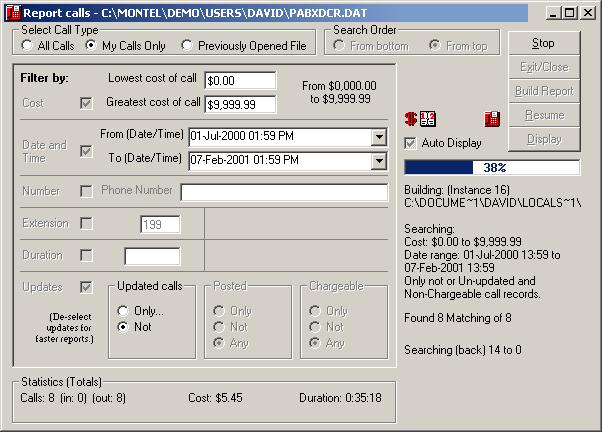Toggle the Auto Display checkbox
This screenshot has width=602, height=432.
[x=410, y=143]
